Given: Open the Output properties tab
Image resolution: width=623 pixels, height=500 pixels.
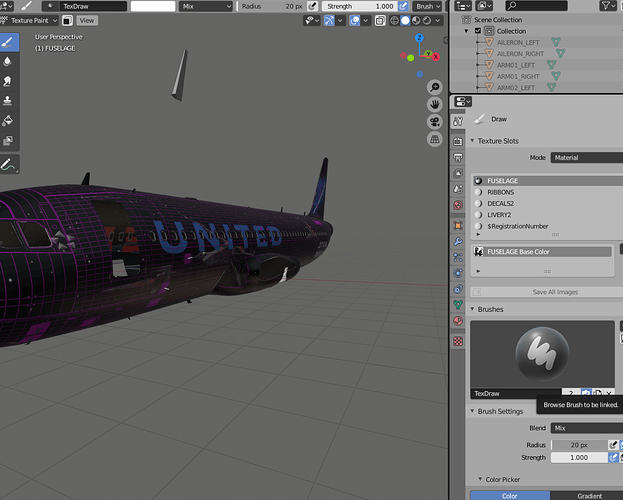Looking at the screenshot, I should (458, 157).
